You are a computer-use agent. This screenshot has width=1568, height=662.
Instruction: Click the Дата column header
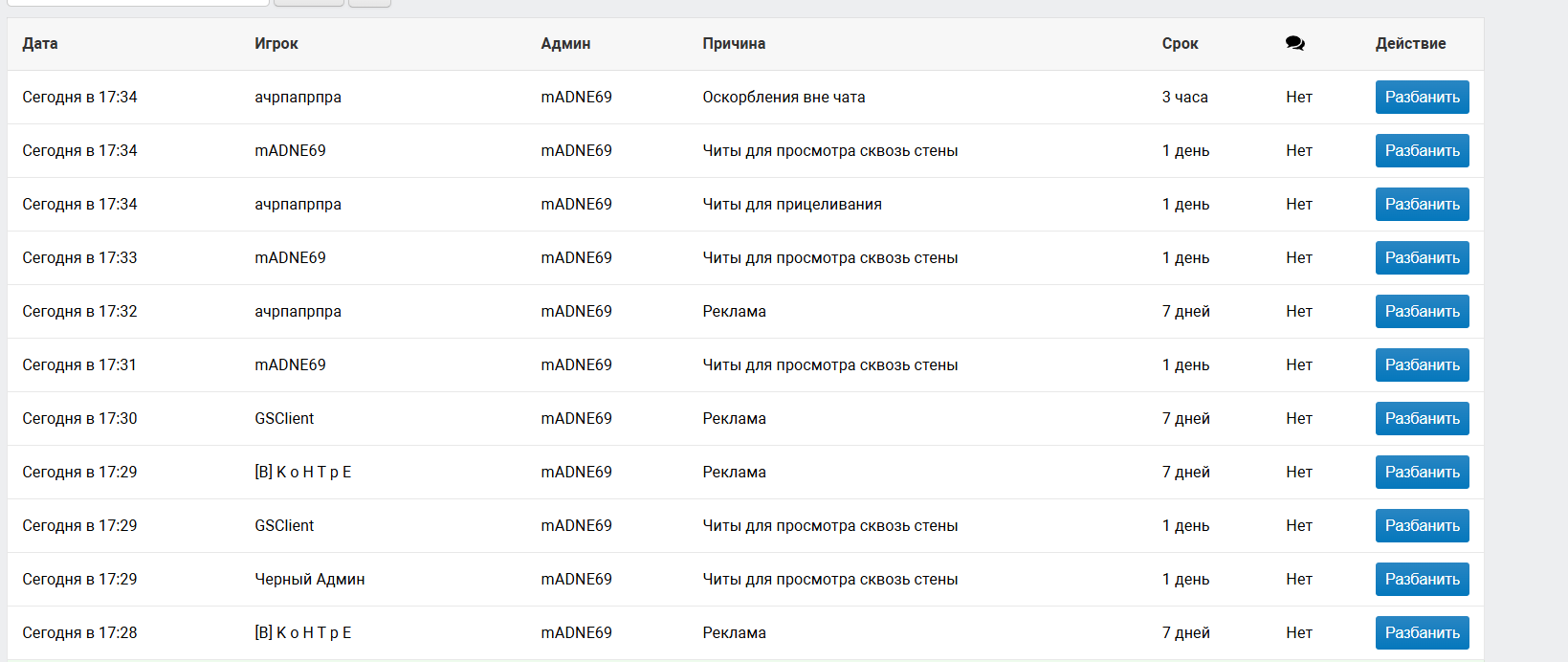click(x=40, y=43)
